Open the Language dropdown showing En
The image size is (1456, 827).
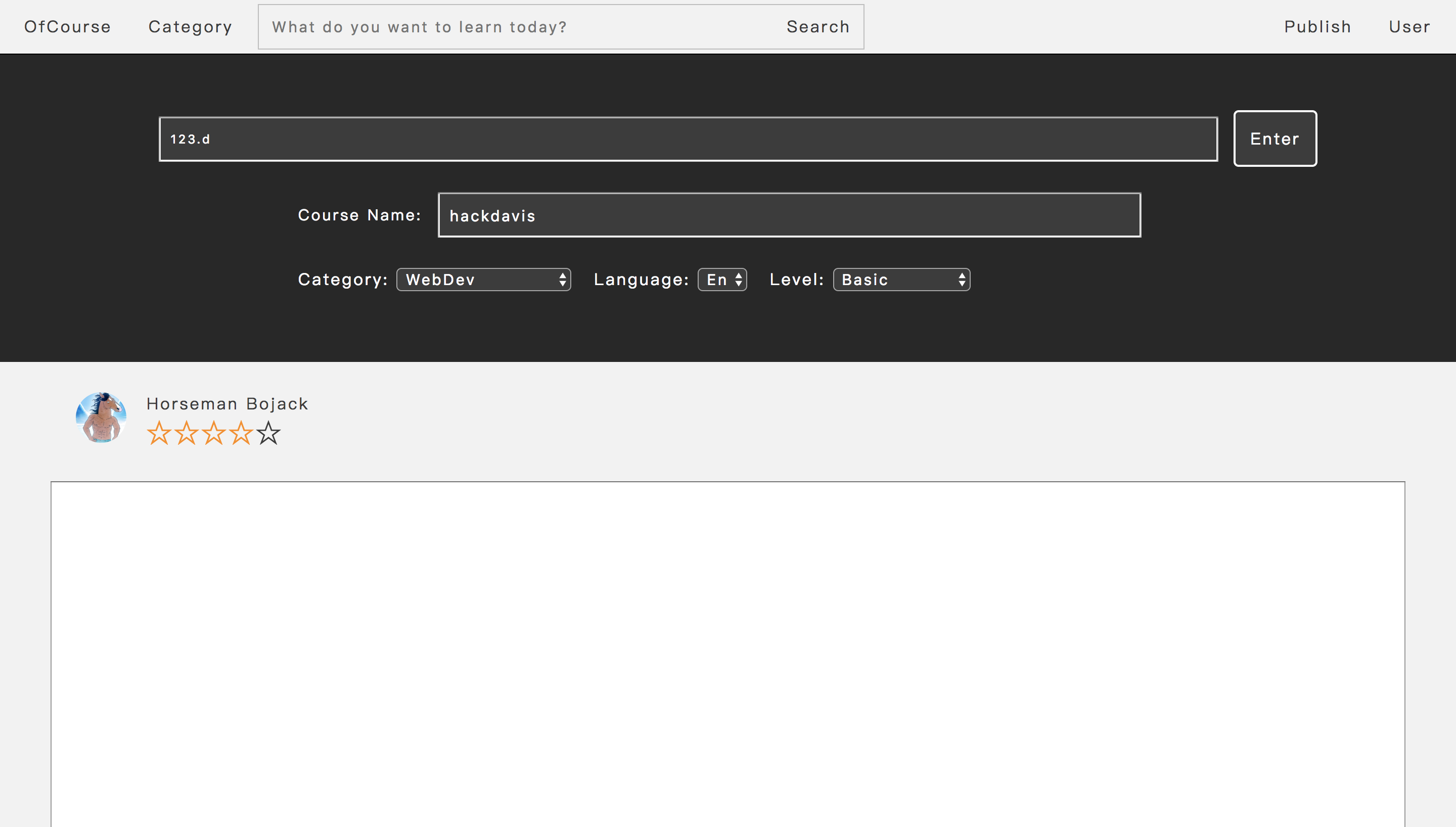click(x=722, y=280)
